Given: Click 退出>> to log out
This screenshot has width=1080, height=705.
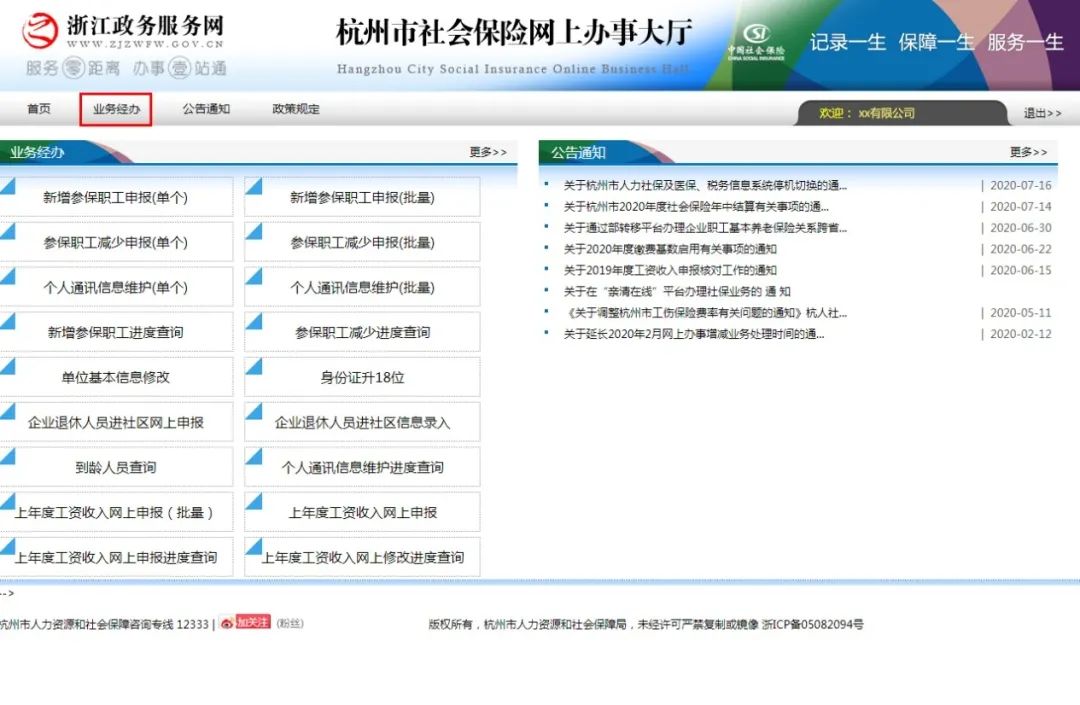Looking at the screenshot, I should tap(1042, 113).
